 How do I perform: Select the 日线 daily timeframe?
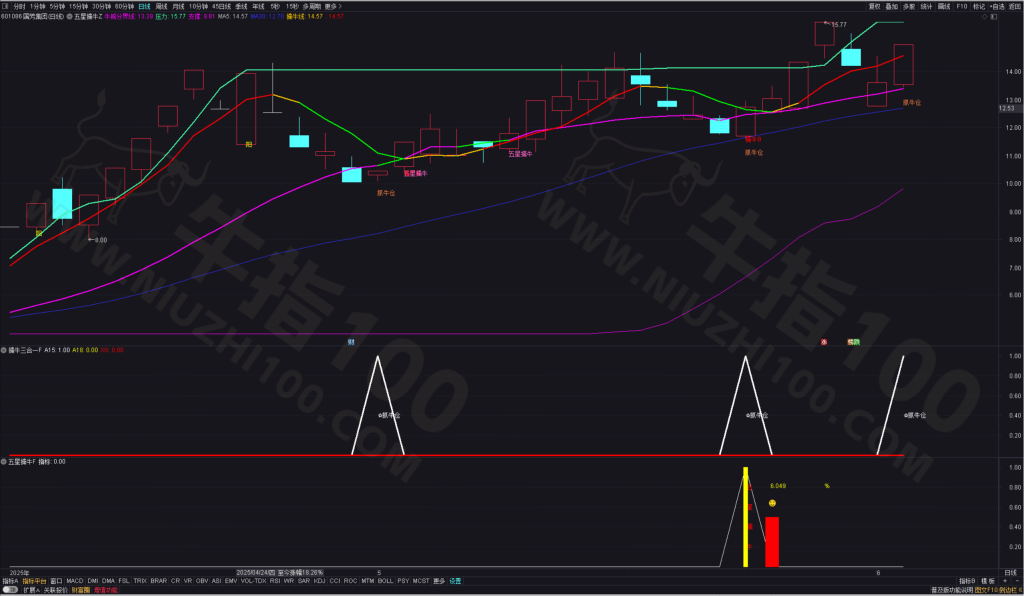pyautogui.click(x=144, y=7)
